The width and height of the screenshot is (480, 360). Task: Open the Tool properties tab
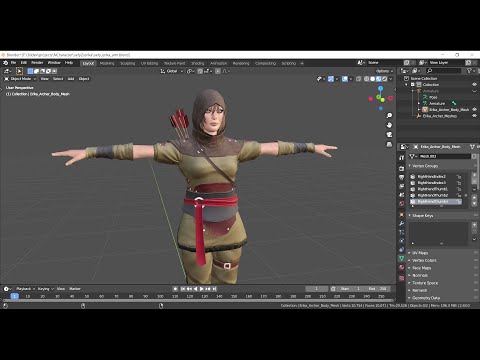(x=402, y=158)
